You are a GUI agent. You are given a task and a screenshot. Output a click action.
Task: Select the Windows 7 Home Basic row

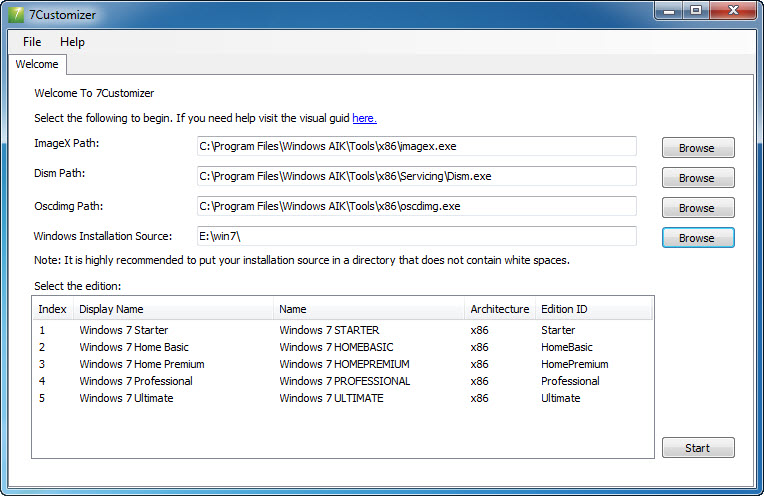point(343,347)
